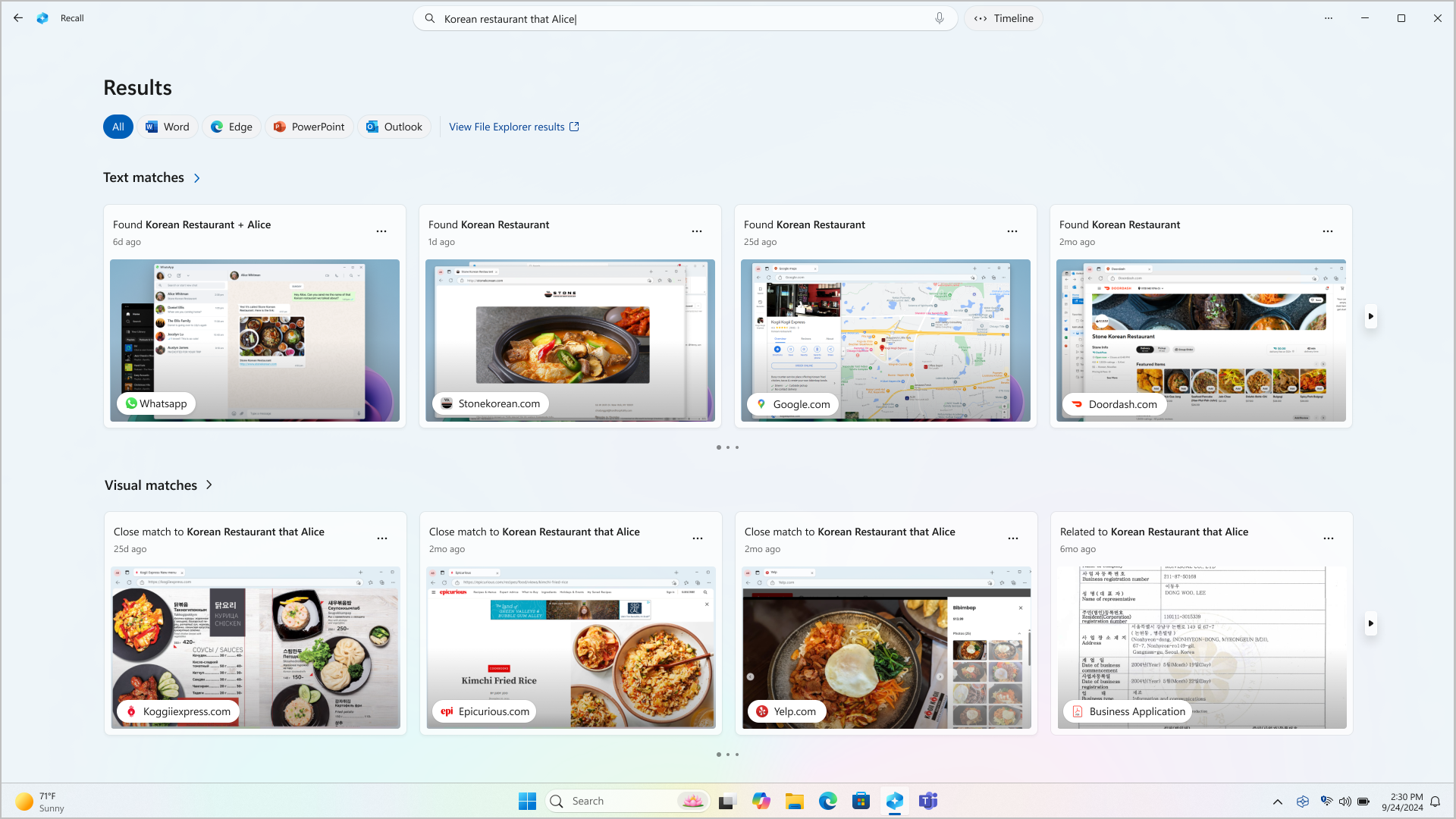The image size is (1456, 819).
Task: Expand the Text matches section
Action: click(197, 178)
